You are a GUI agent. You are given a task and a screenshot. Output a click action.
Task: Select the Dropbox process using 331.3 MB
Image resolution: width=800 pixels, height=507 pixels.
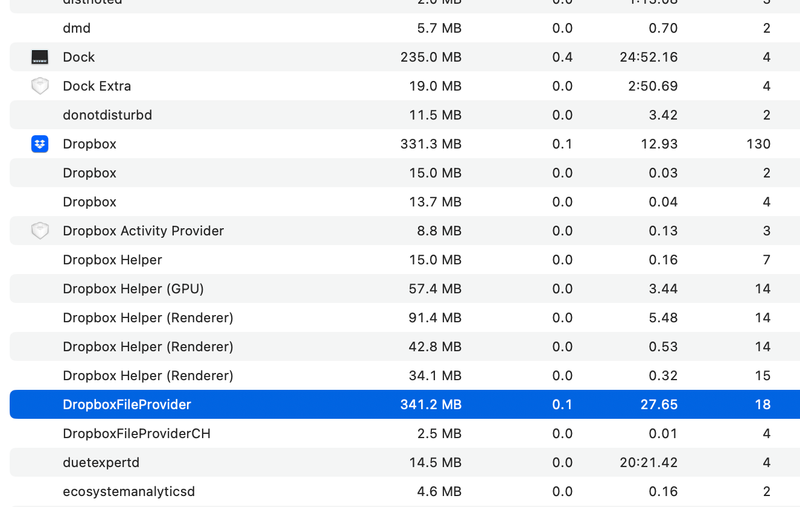tap(405, 144)
